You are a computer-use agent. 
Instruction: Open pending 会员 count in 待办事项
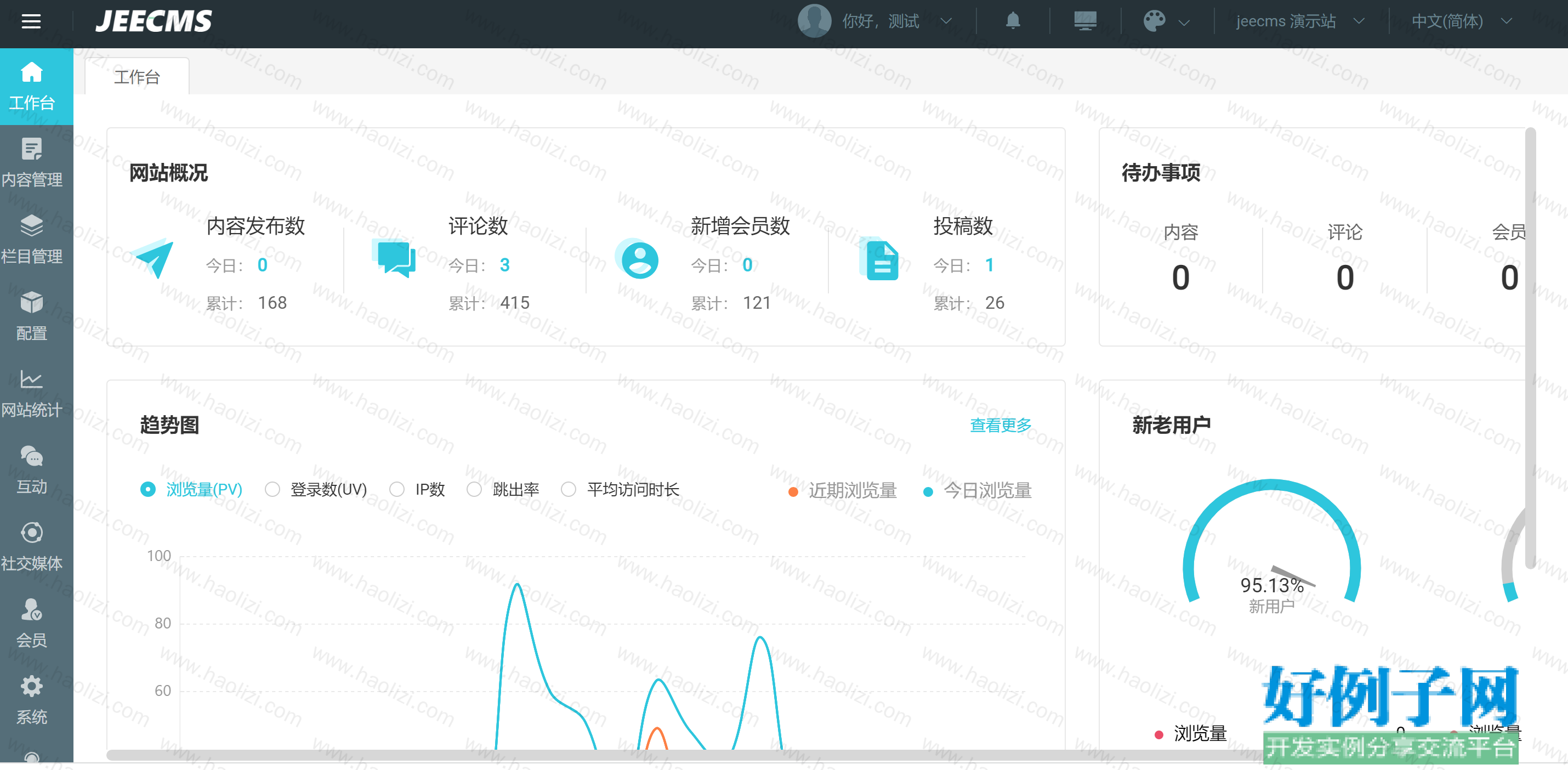pos(1509,278)
